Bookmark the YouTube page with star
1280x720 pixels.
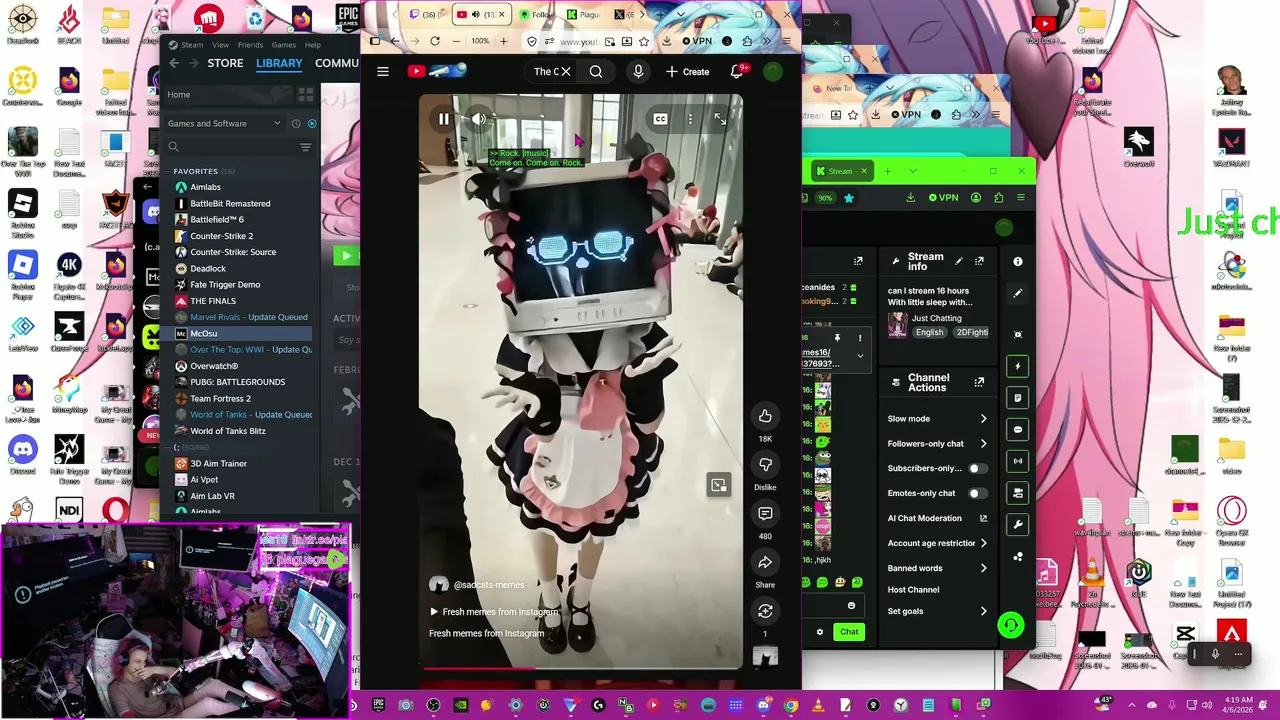tap(644, 41)
